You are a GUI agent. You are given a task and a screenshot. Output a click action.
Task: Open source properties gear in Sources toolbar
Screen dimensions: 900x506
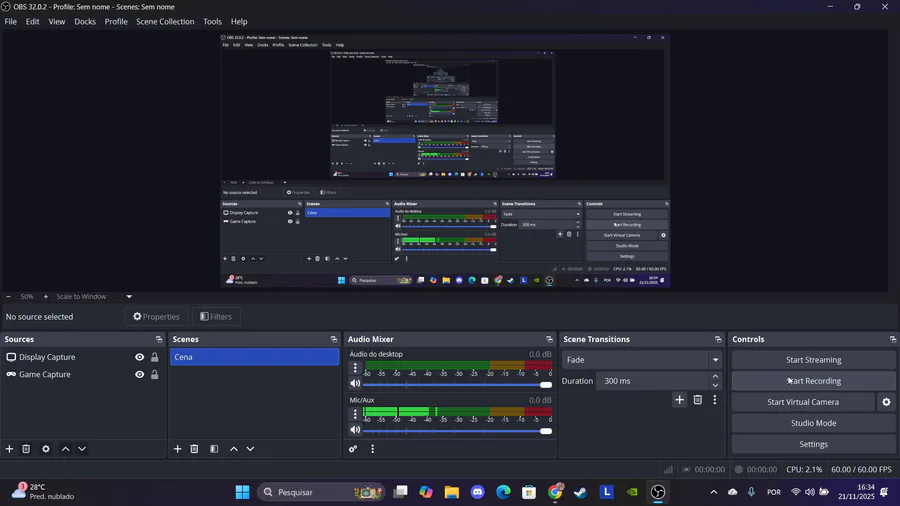tap(46, 449)
